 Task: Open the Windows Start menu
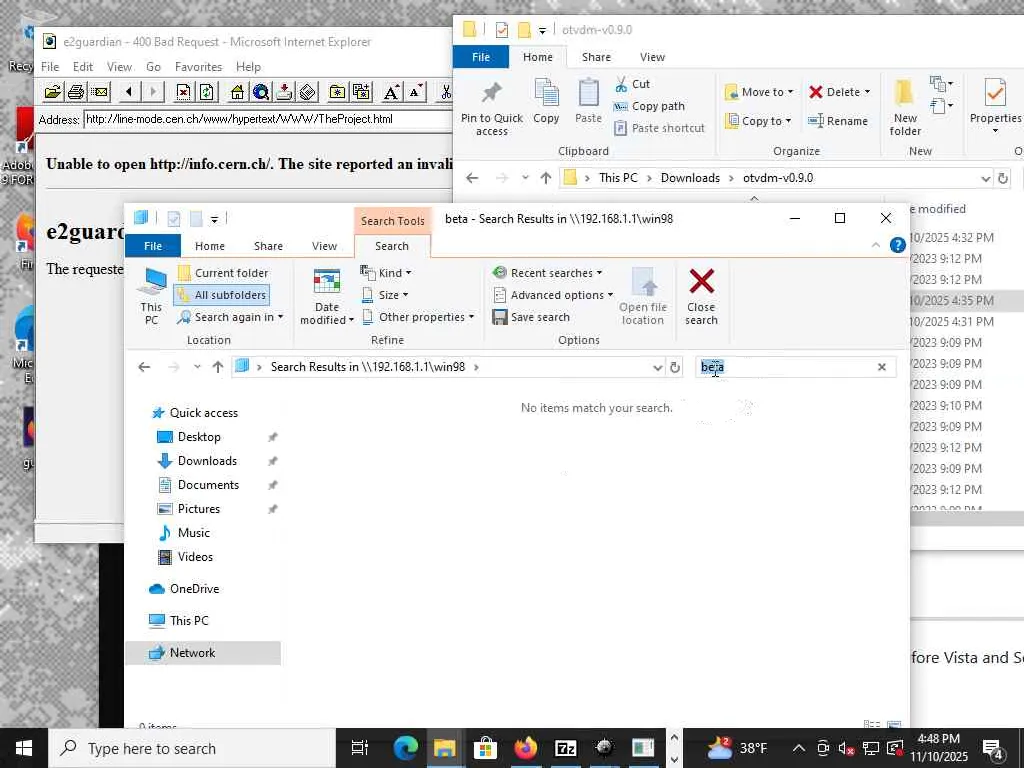[x=24, y=748]
